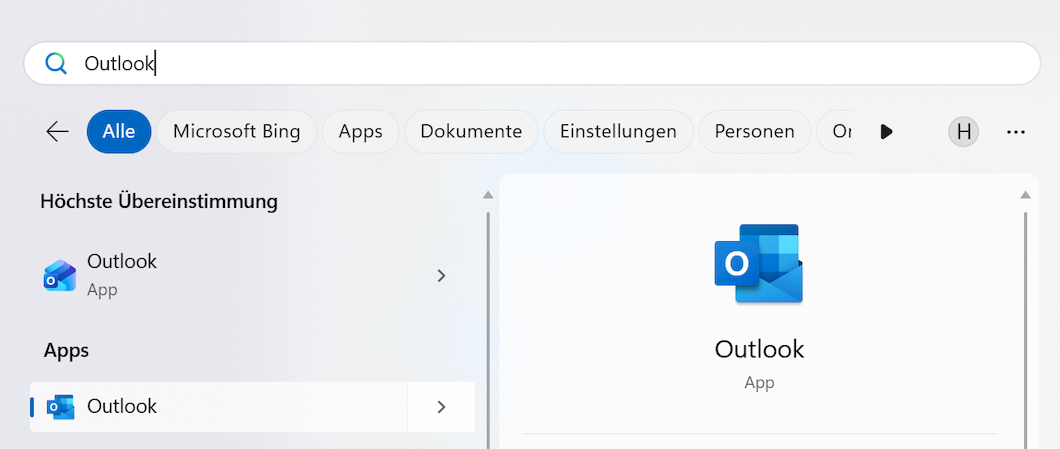This screenshot has height=449, width=1060.
Task: Open the three-dot more options menu
Action: click(1016, 132)
